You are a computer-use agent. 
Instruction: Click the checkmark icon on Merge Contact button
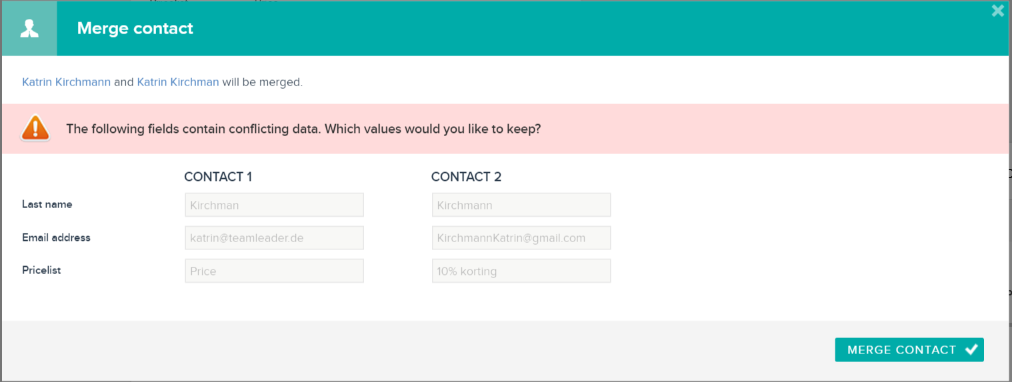tap(971, 350)
